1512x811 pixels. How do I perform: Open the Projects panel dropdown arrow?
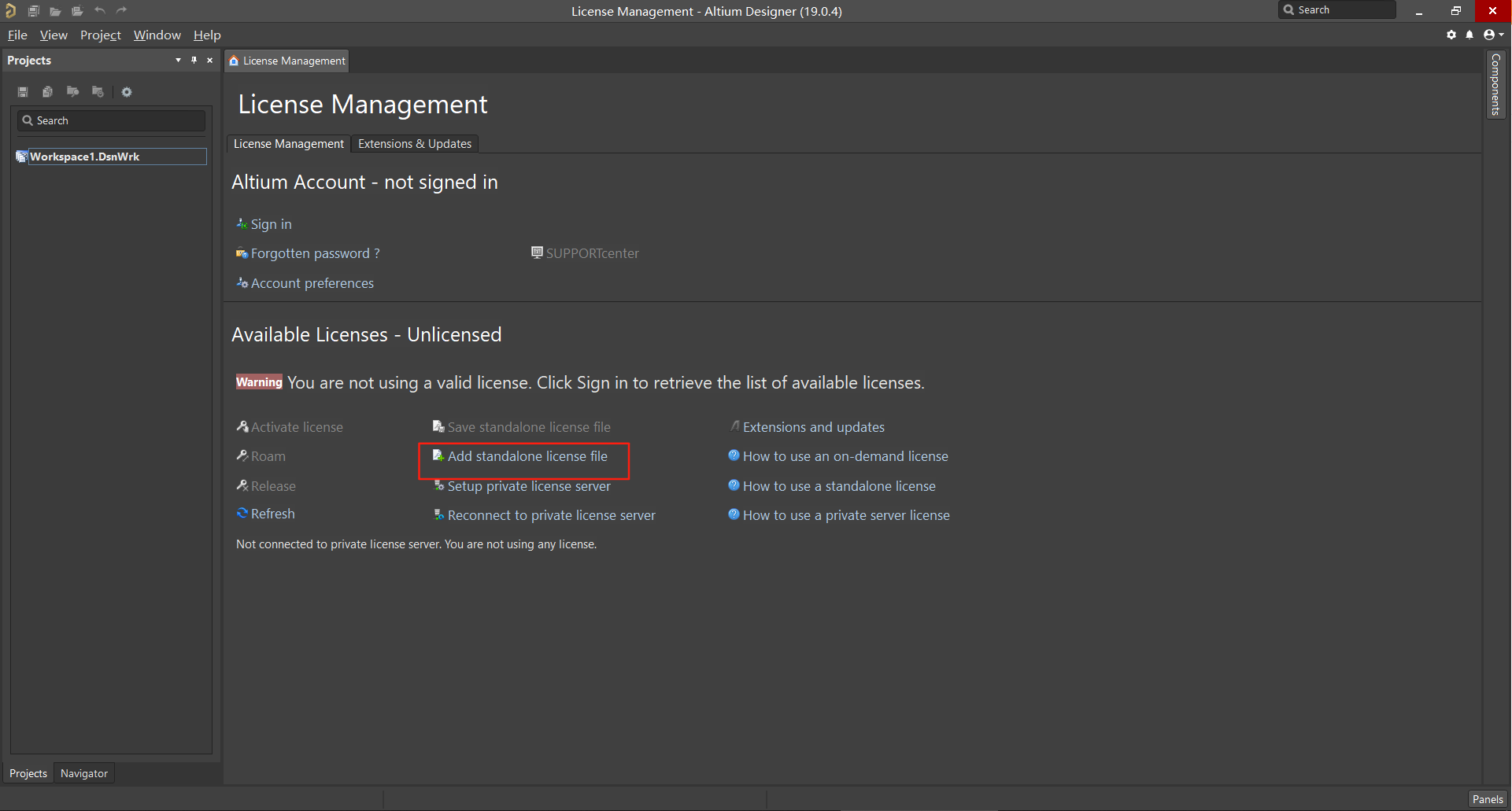click(178, 60)
